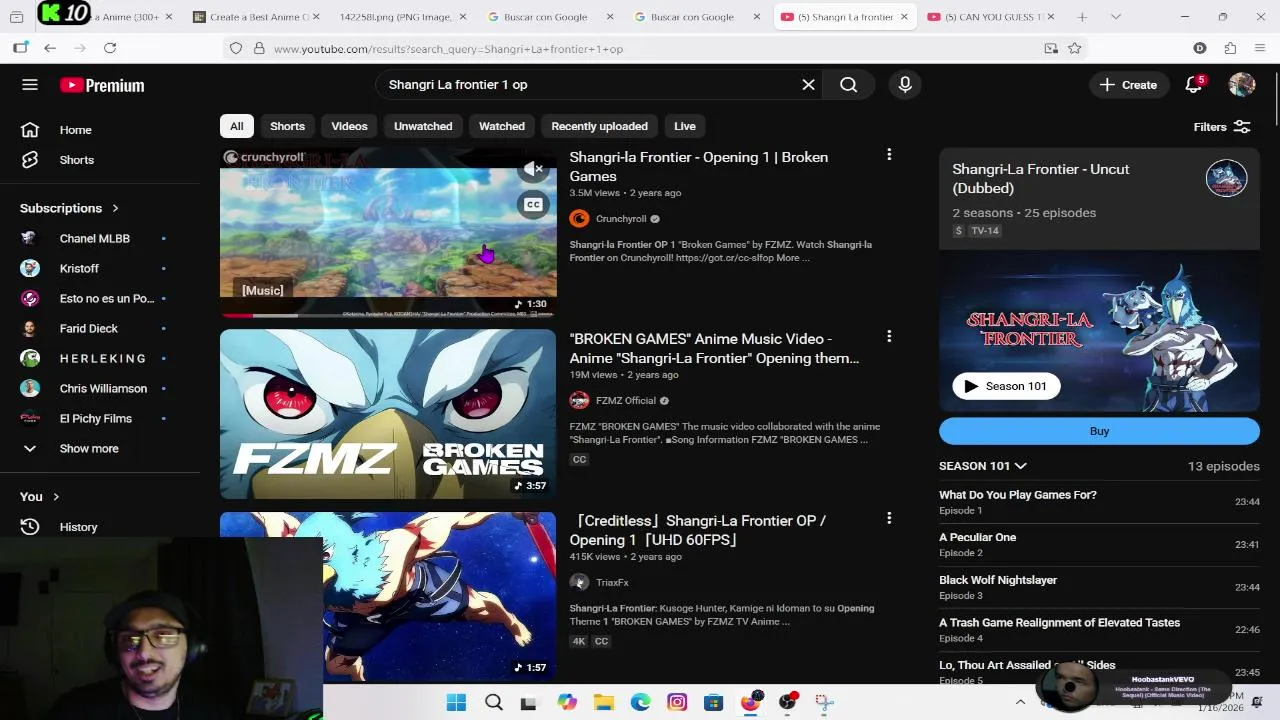Reload the page in browser toolbar
Viewport: 1280px width, 720px height.
110,48
